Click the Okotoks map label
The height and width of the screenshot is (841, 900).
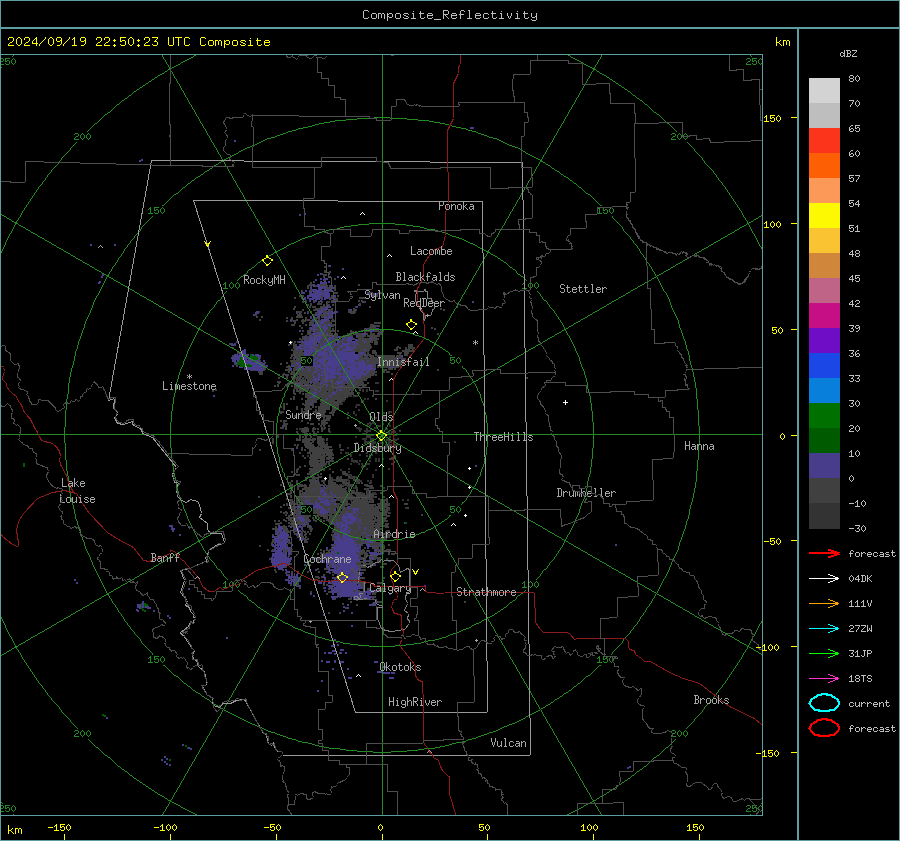coord(400,667)
